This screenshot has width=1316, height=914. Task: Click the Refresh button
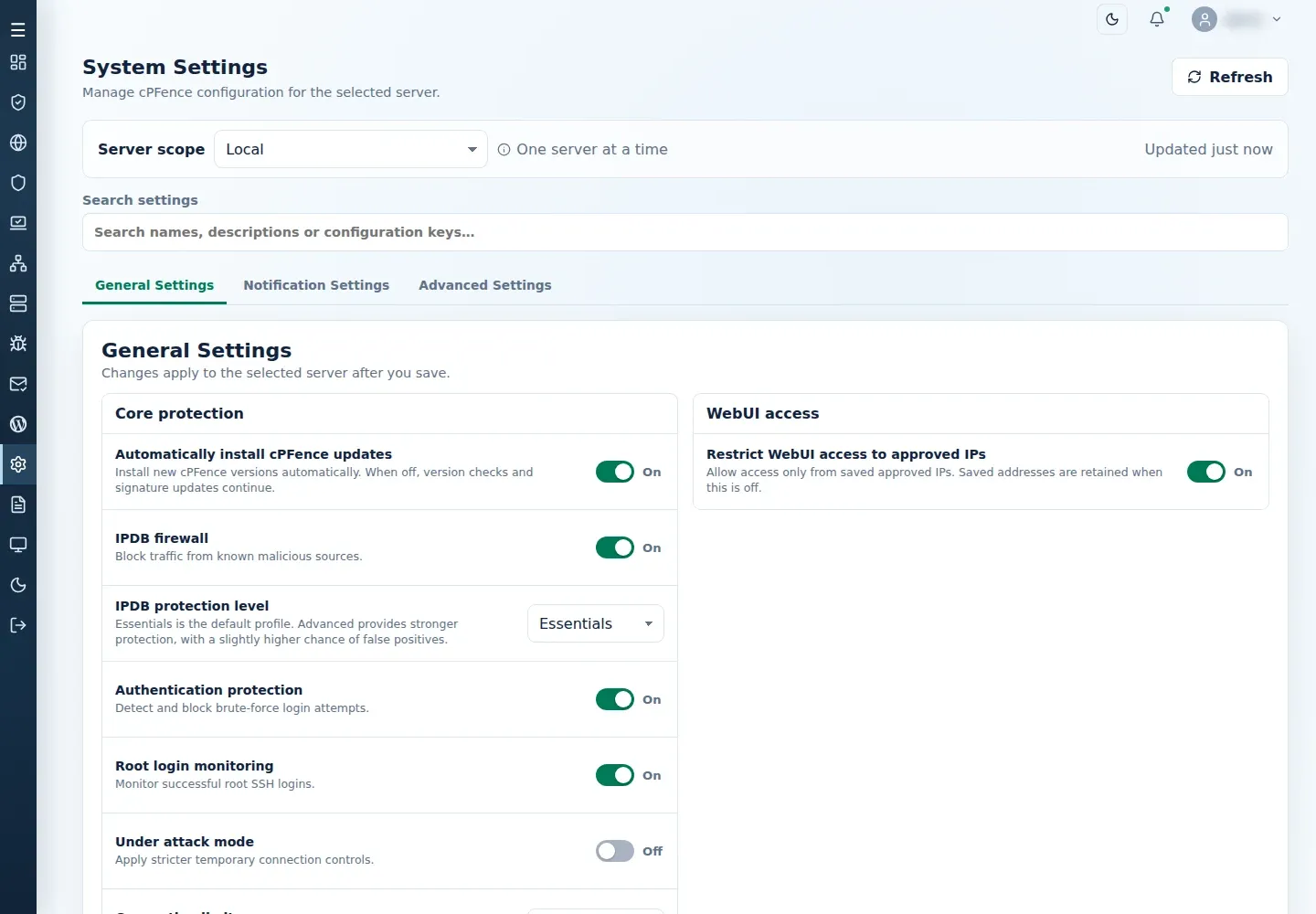point(1230,77)
